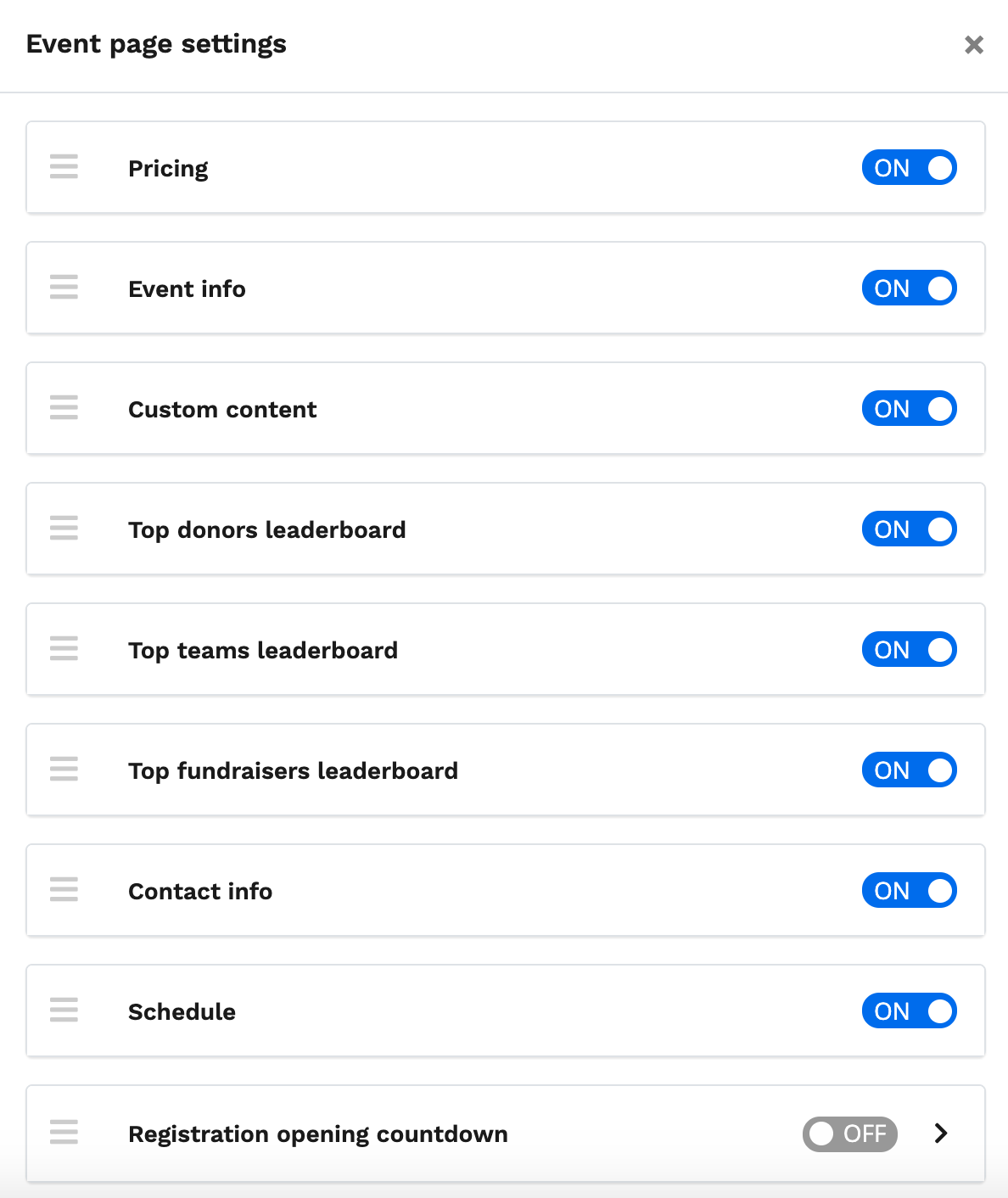Hide the Contact info section via toggle
The image size is (1008, 1198).
coord(909,891)
